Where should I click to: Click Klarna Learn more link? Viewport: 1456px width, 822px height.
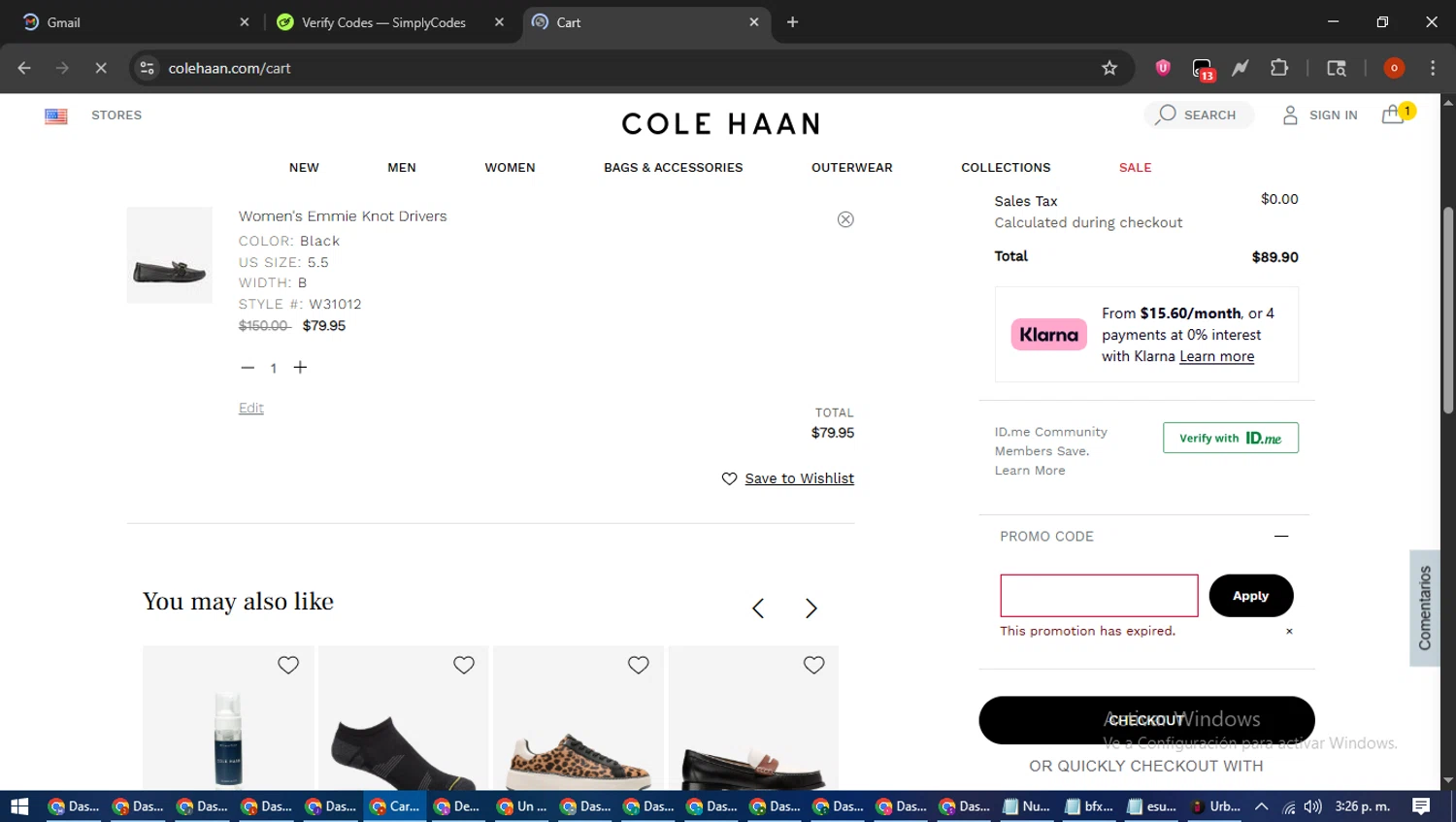click(x=1216, y=356)
